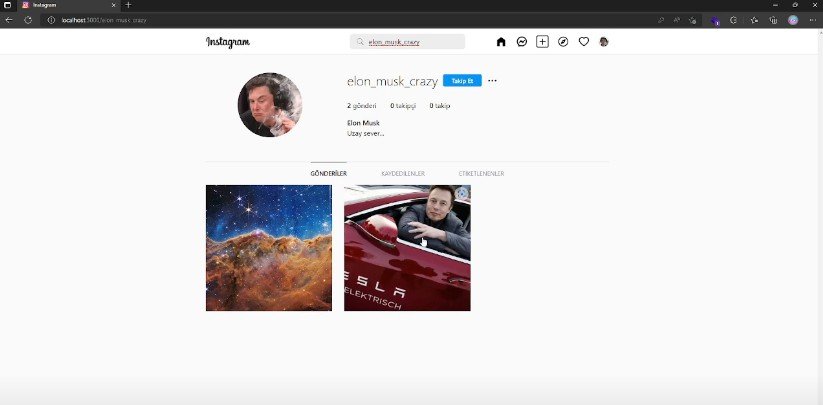Click the multi-image indicator on Tesla post

click(462, 193)
